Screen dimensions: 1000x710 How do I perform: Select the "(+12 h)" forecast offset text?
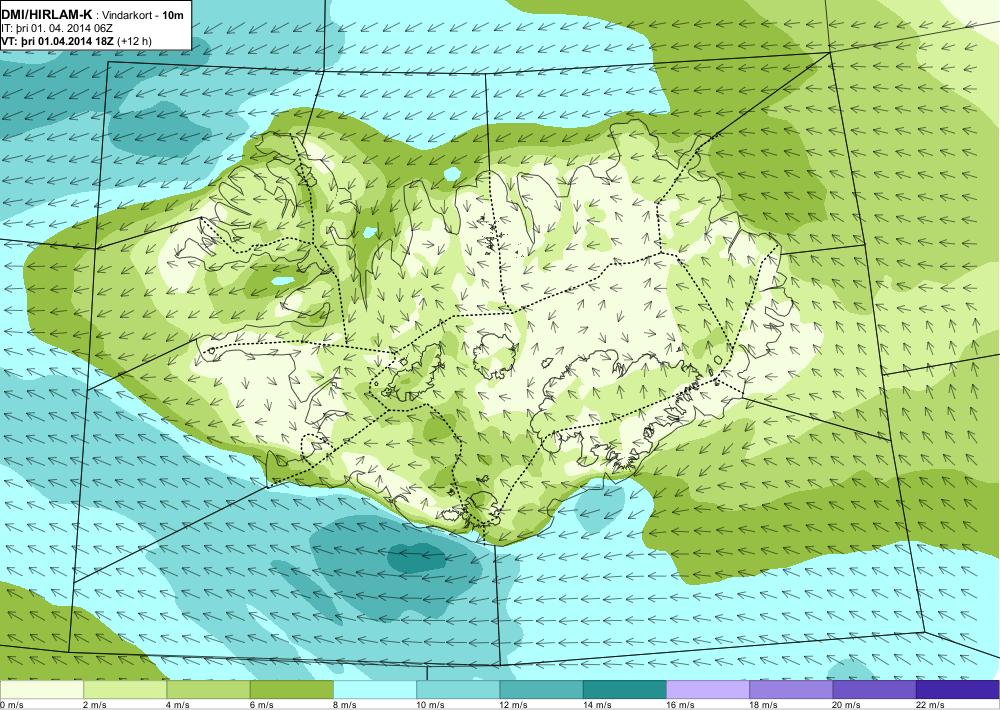pos(134,41)
